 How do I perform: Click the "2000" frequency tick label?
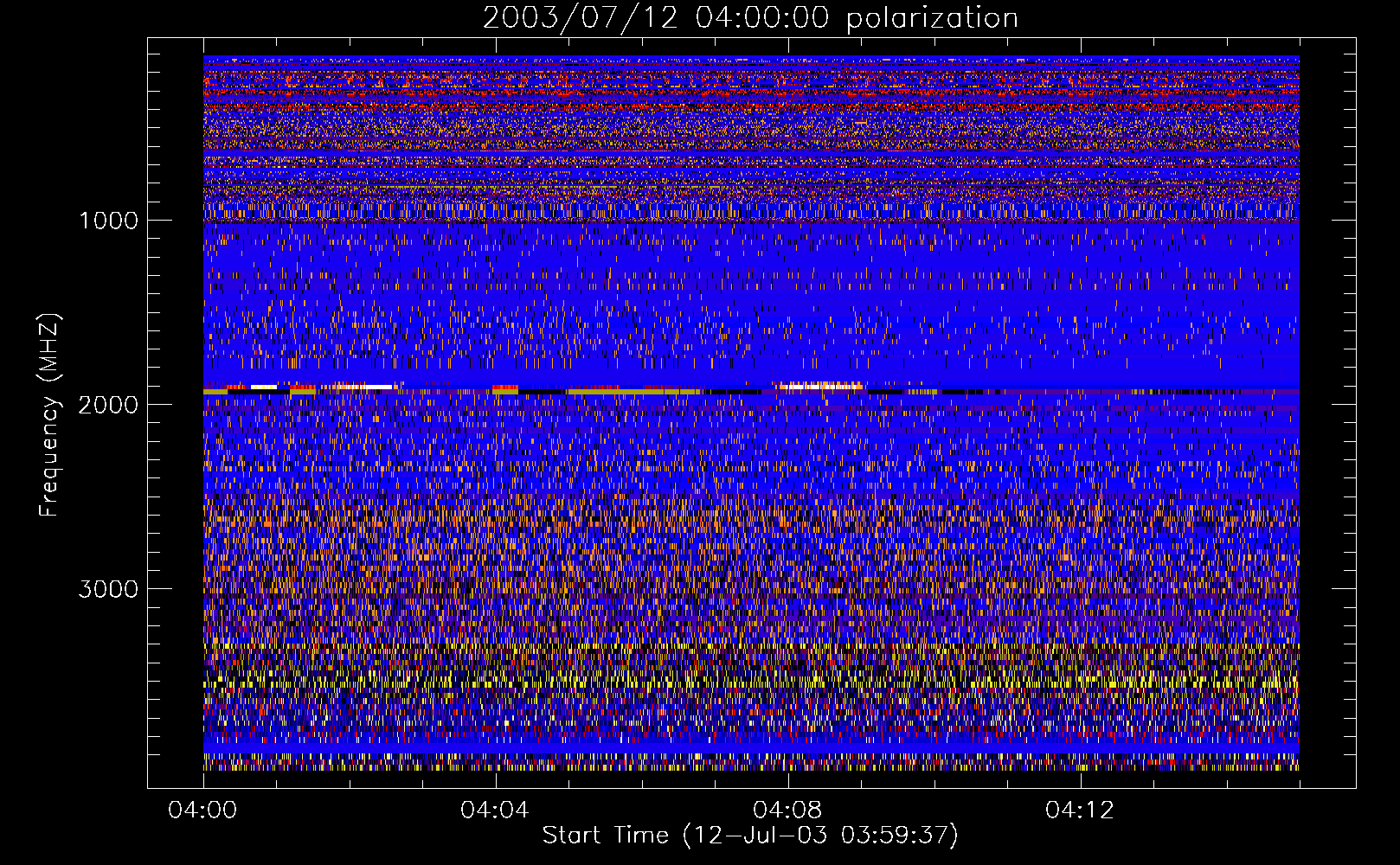click(108, 405)
